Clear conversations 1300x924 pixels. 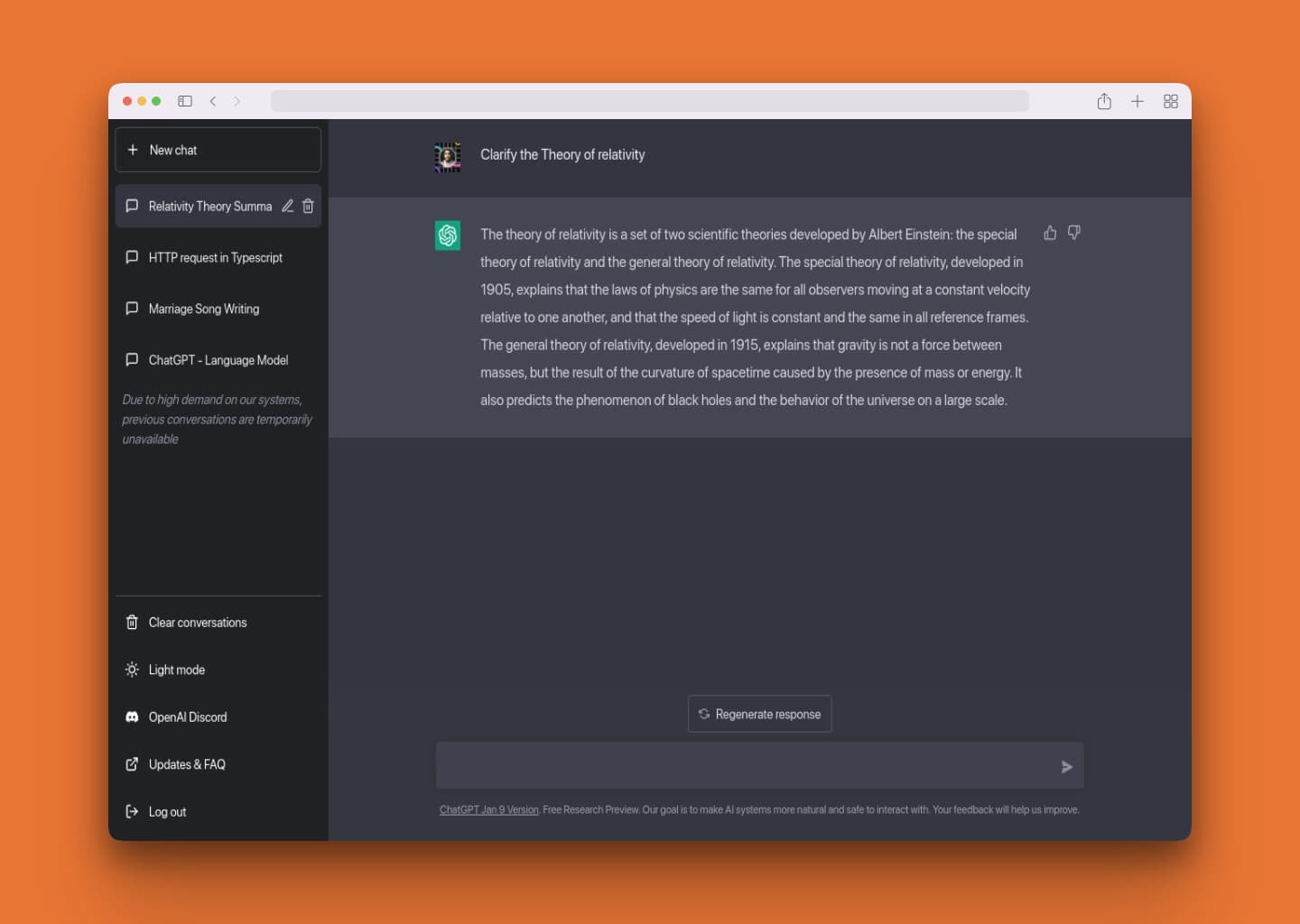[x=218, y=623]
